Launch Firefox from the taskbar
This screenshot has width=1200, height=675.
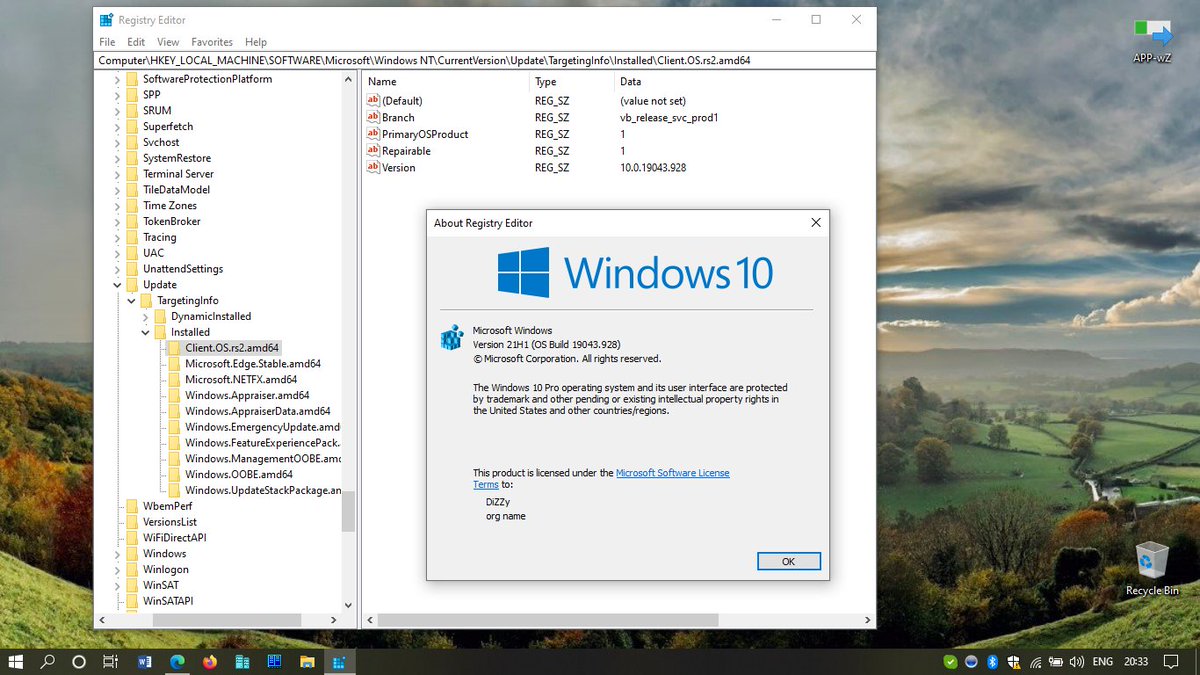pyautogui.click(x=209, y=662)
